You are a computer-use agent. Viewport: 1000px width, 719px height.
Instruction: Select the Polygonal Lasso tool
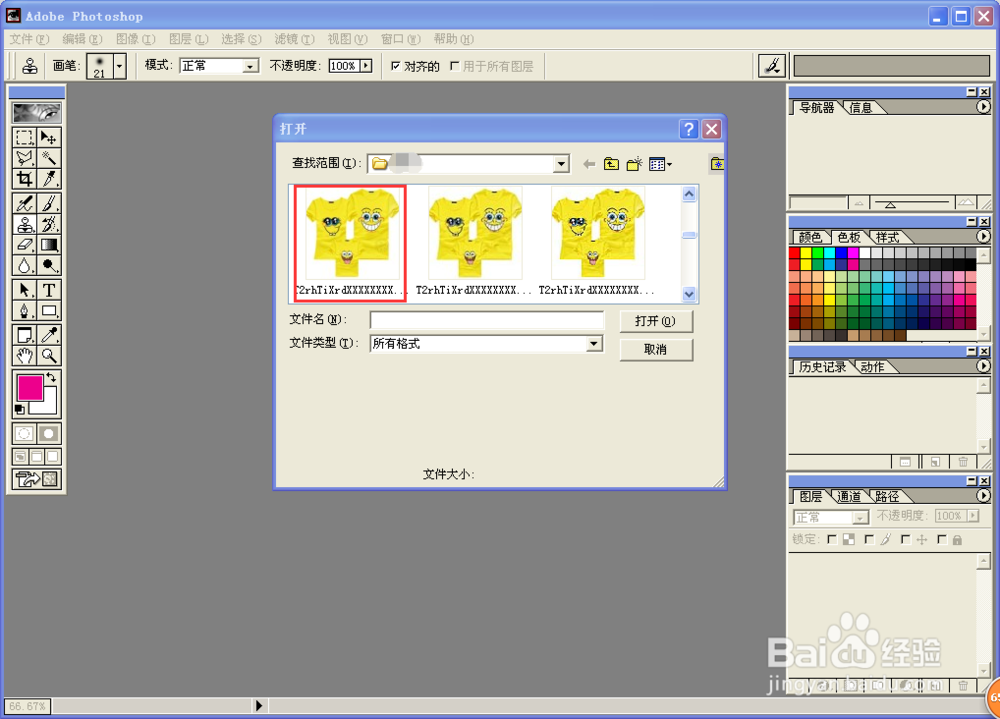[25, 158]
